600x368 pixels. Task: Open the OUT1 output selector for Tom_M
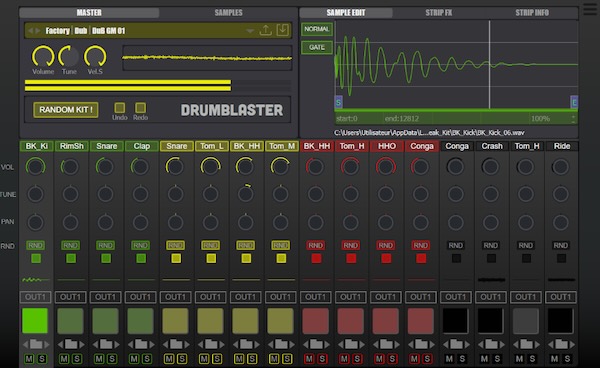280,297
